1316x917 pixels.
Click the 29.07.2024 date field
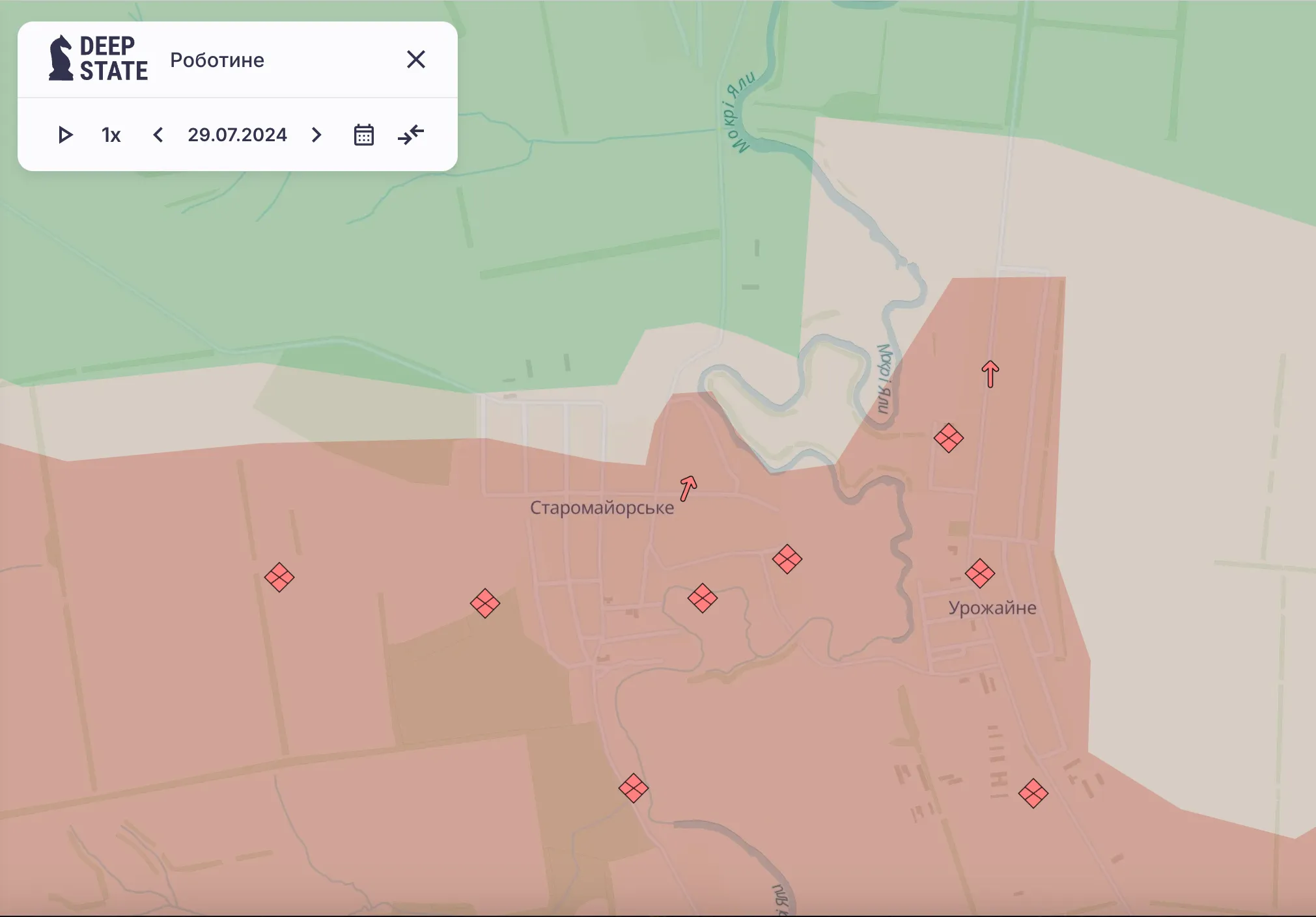click(x=237, y=135)
